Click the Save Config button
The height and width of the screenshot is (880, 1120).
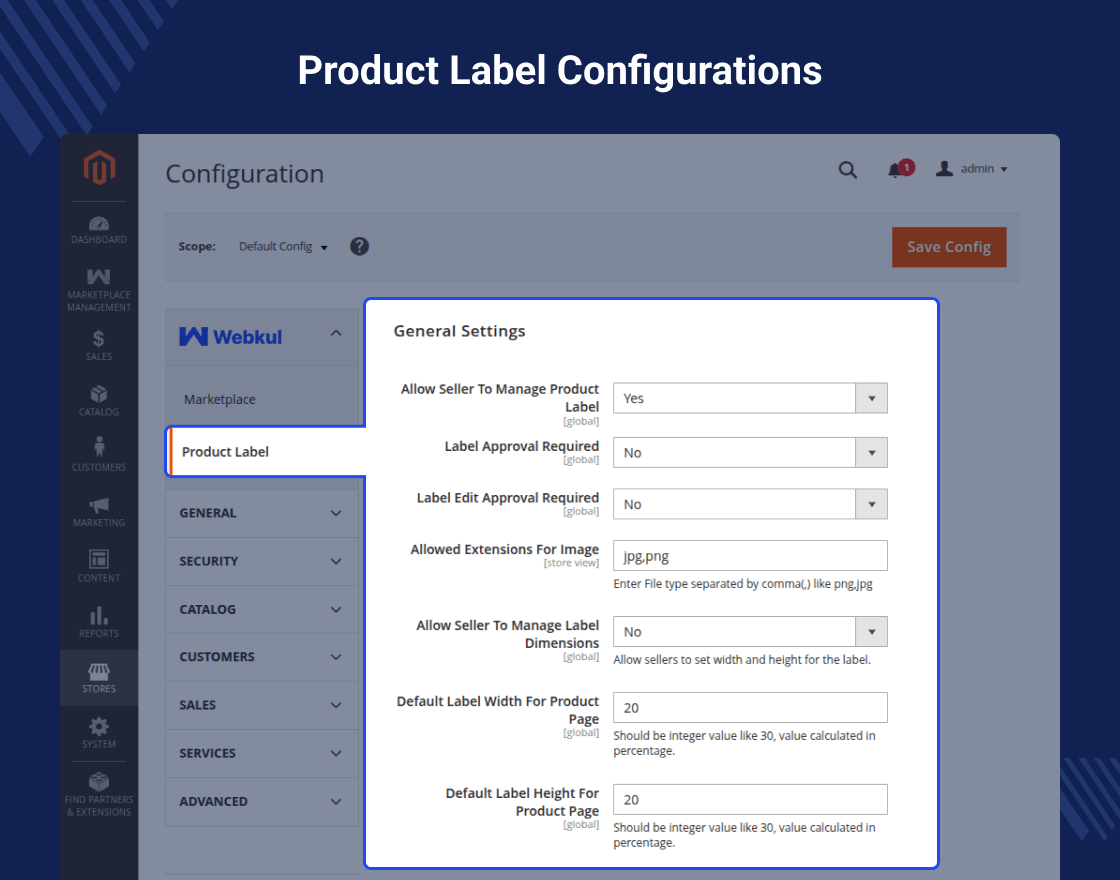coord(949,247)
